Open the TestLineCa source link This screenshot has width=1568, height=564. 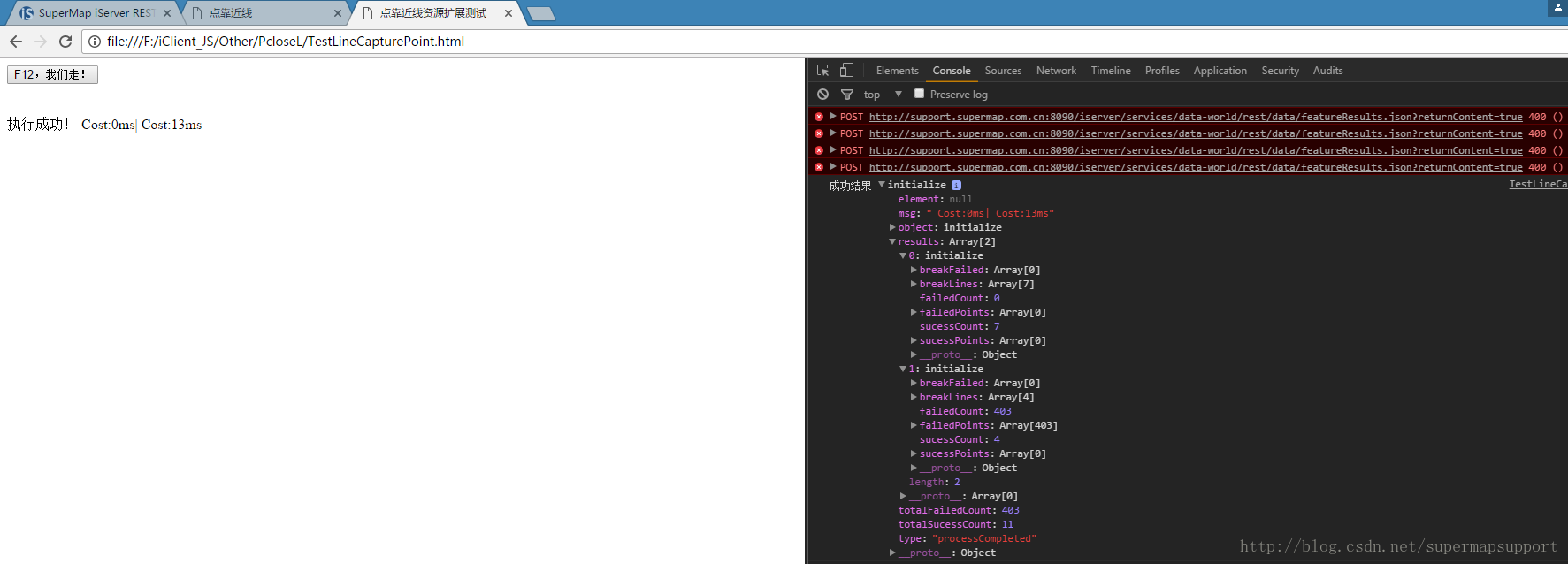pyautogui.click(x=1538, y=184)
